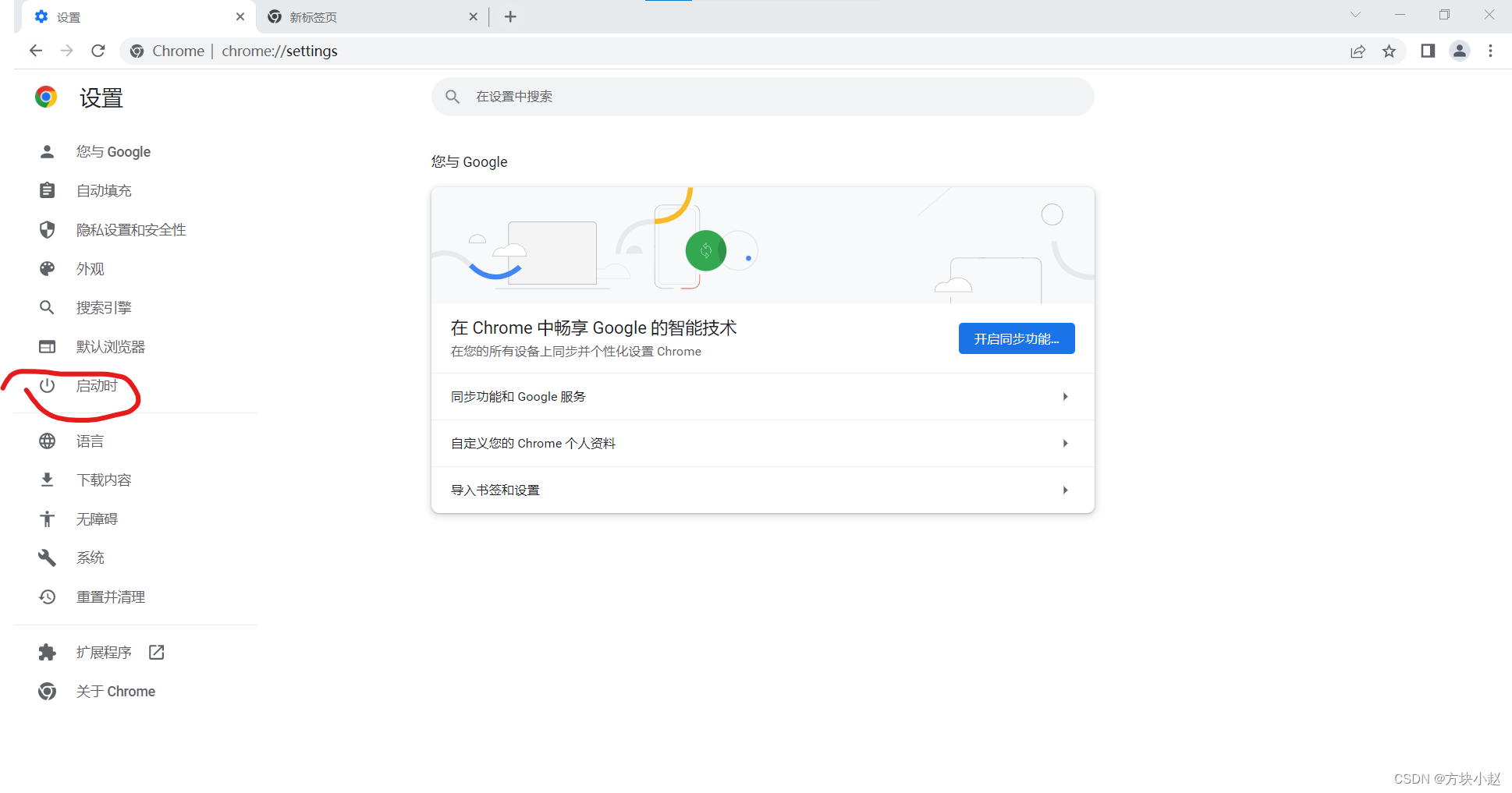The image size is (1512, 793).
Task: Expand 同步功能和 Google 服务 arrow
Action: (1065, 396)
